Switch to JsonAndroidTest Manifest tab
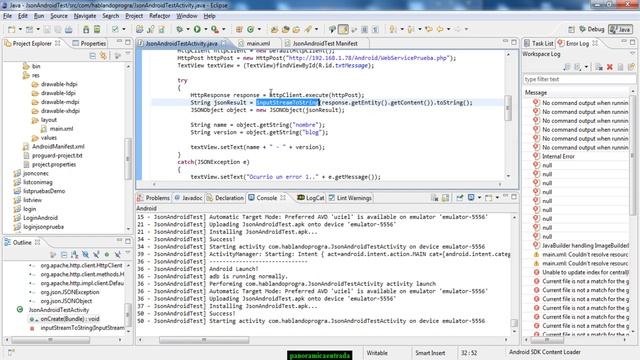The height and width of the screenshot is (360, 640). (325, 43)
